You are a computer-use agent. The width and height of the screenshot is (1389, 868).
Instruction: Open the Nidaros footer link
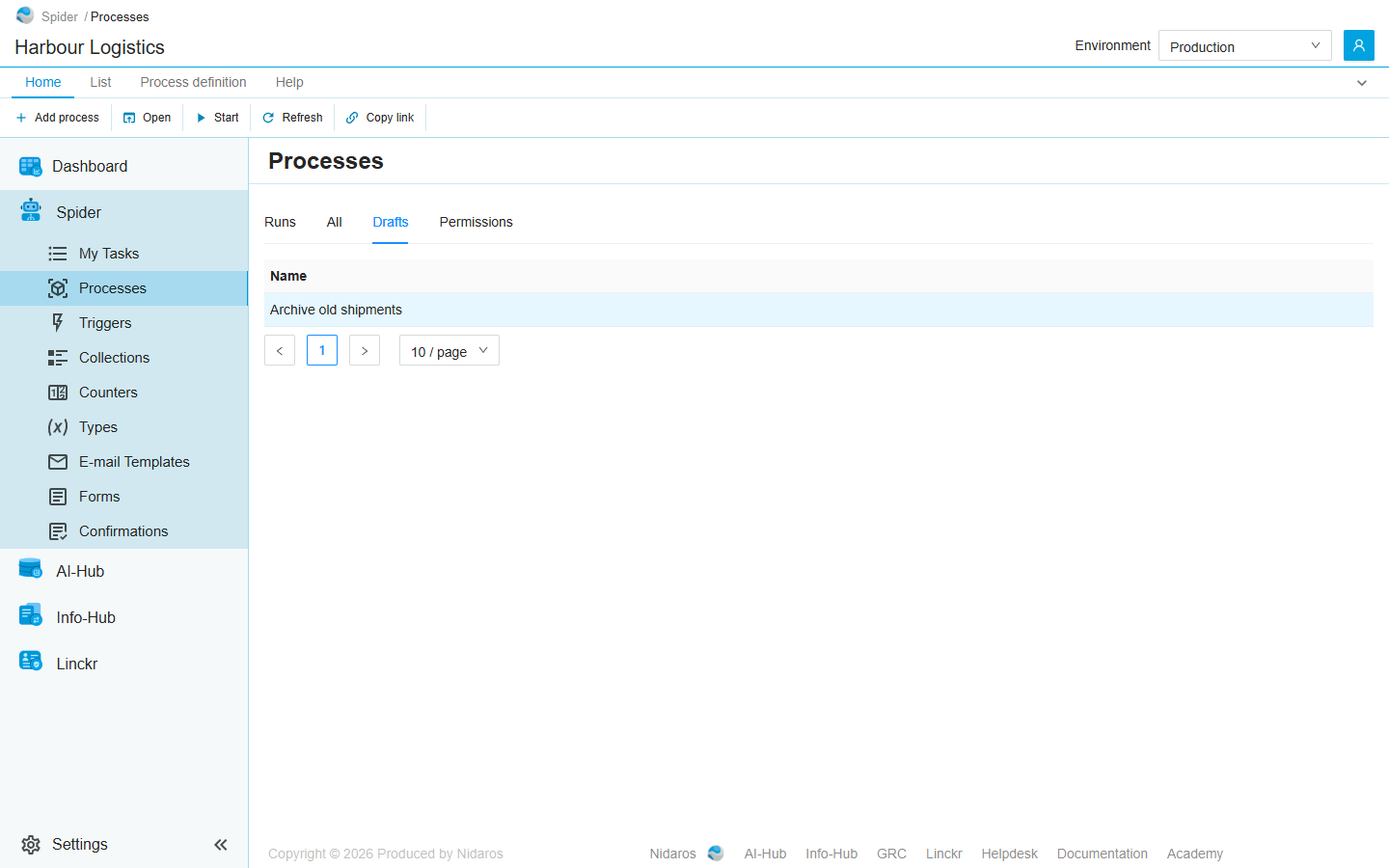point(672,854)
